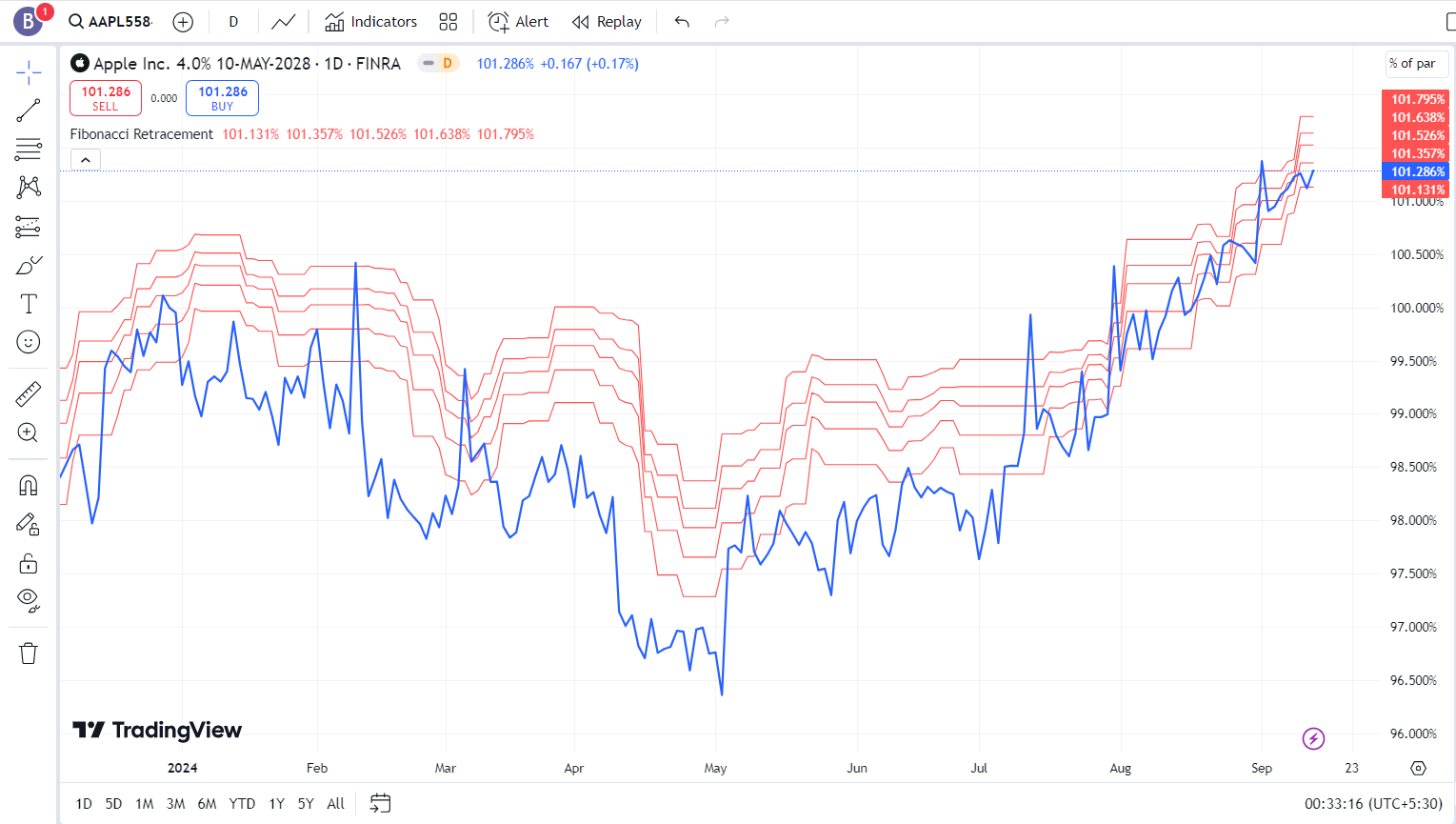The height and width of the screenshot is (824, 1456).
Task: Open the D interval selector
Action: (x=233, y=22)
